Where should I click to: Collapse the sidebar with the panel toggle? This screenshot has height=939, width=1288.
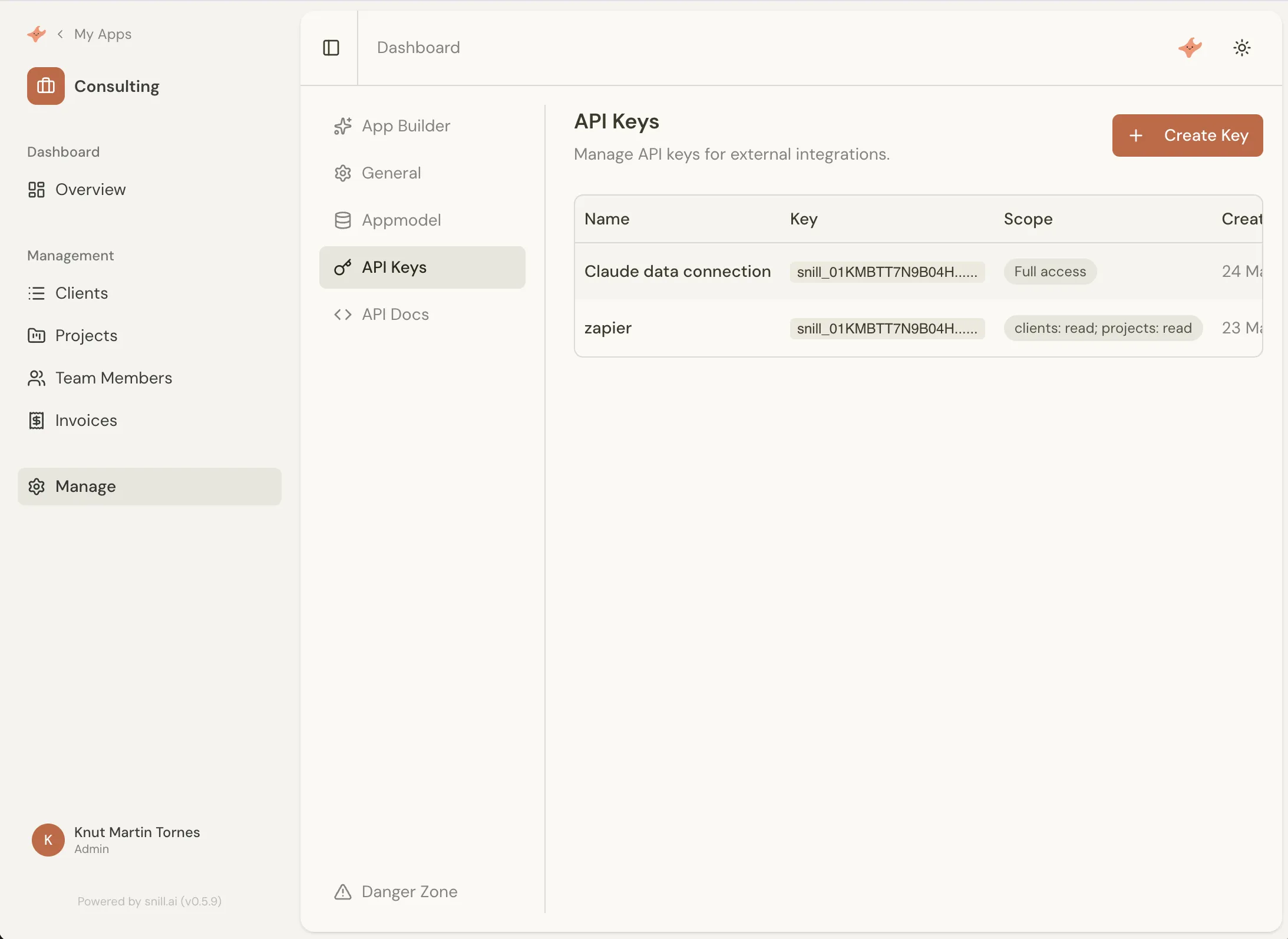331,48
